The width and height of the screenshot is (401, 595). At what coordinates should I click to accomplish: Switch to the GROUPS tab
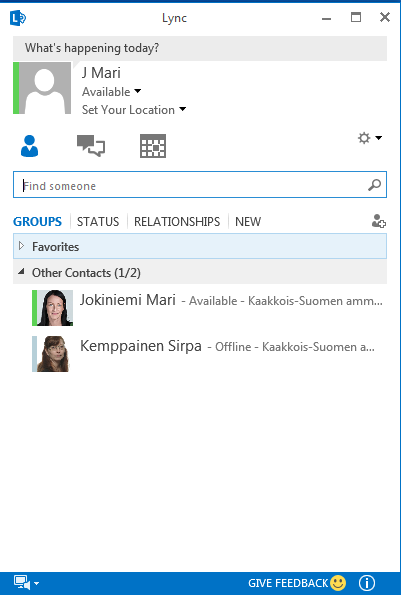(37, 222)
